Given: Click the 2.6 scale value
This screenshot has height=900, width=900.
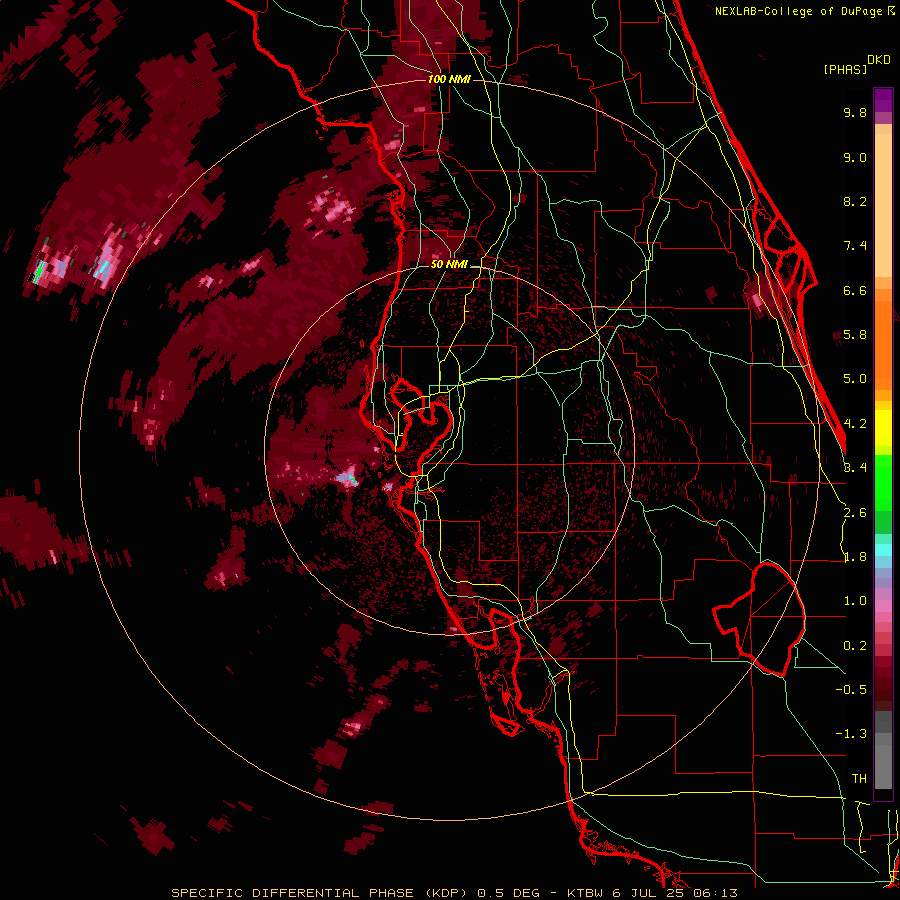Looking at the screenshot, I should coord(855,513).
